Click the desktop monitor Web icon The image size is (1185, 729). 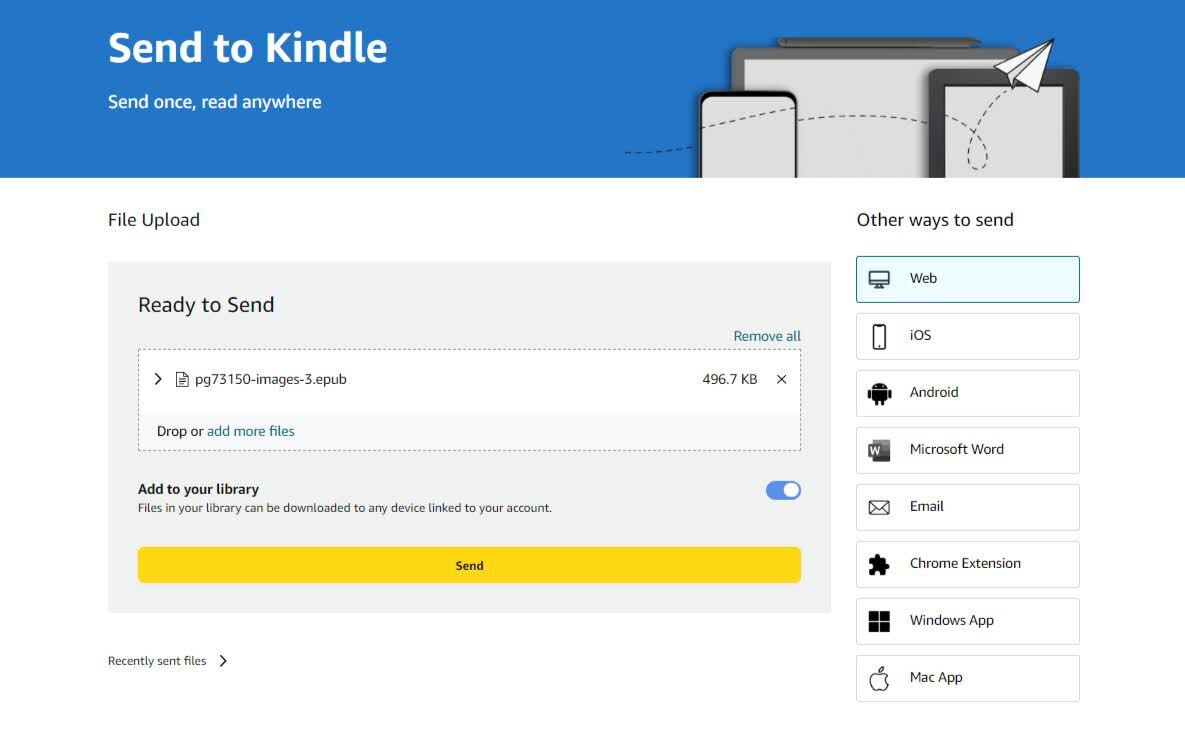pos(879,279)
